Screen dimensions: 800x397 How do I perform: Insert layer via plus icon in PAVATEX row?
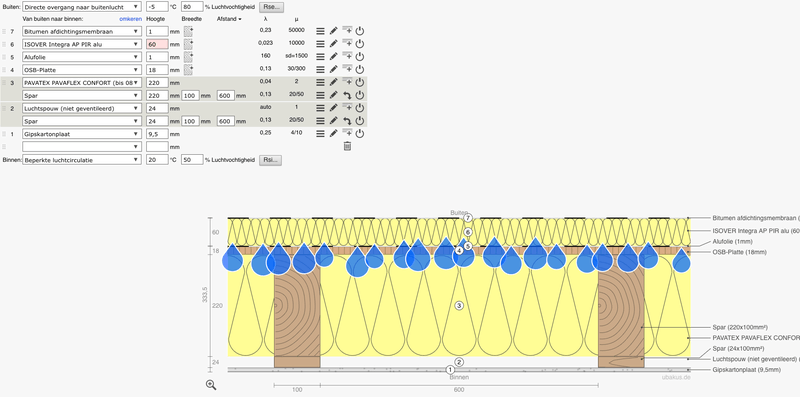pos(347,82)
